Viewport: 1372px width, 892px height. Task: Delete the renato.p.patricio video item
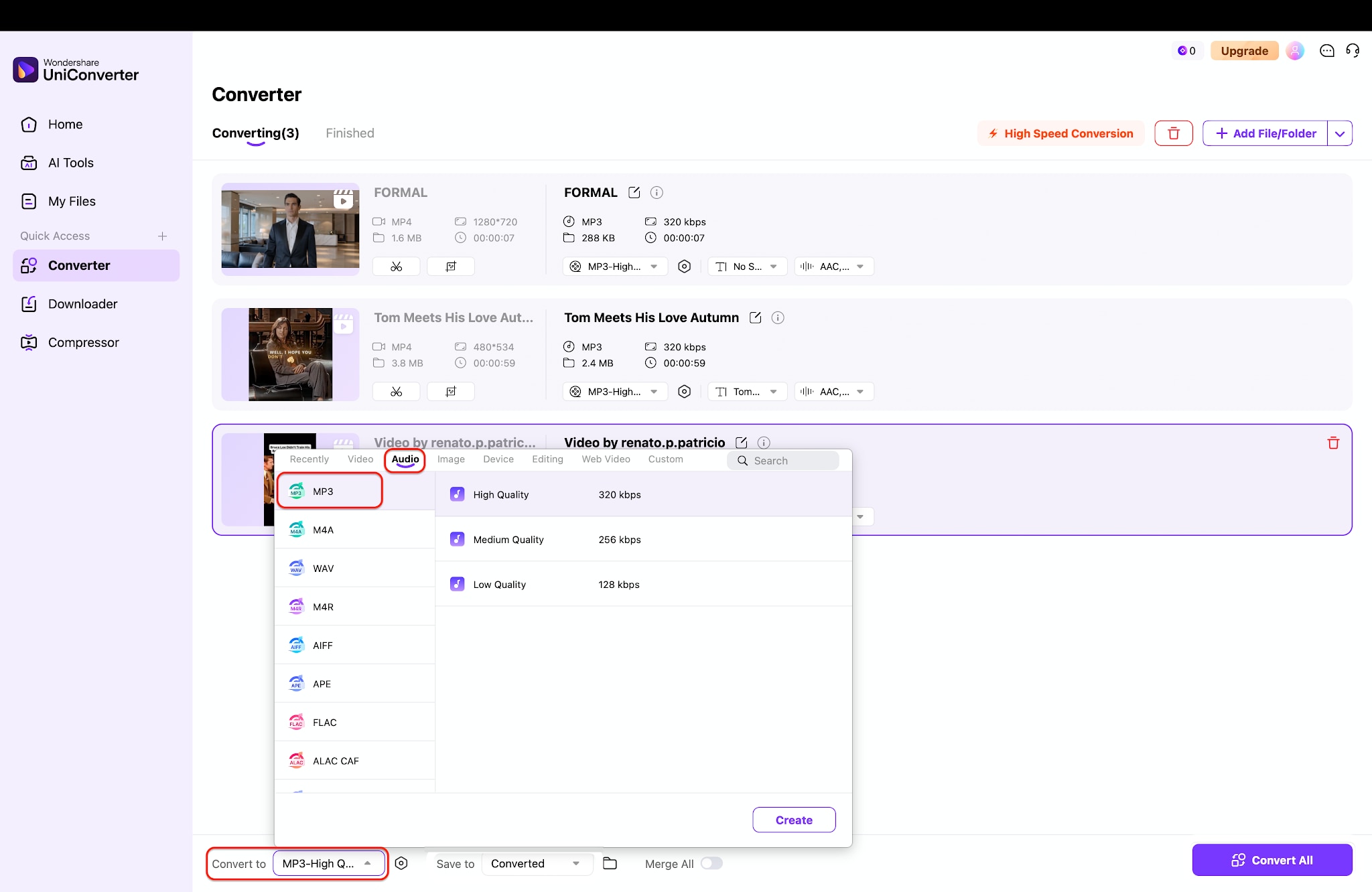click(x=1333, y=443)
